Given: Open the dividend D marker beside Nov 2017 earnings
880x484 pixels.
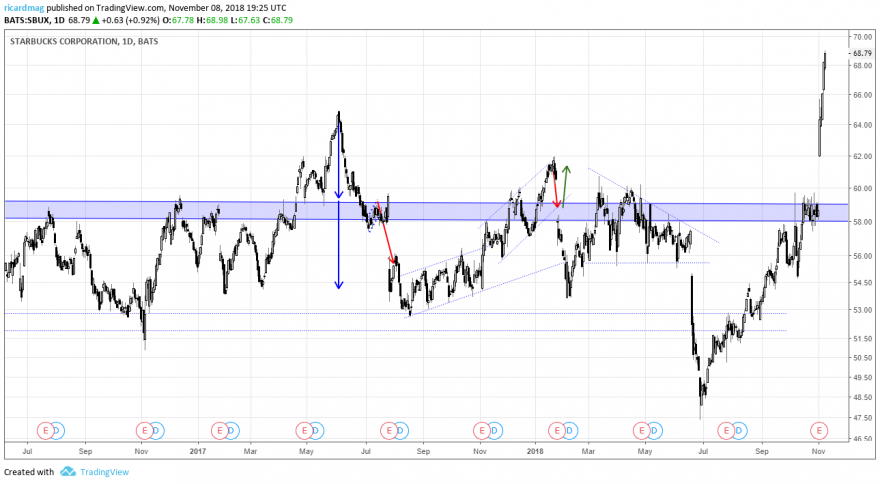Looking at the screenshot, I should coord(494,431).
